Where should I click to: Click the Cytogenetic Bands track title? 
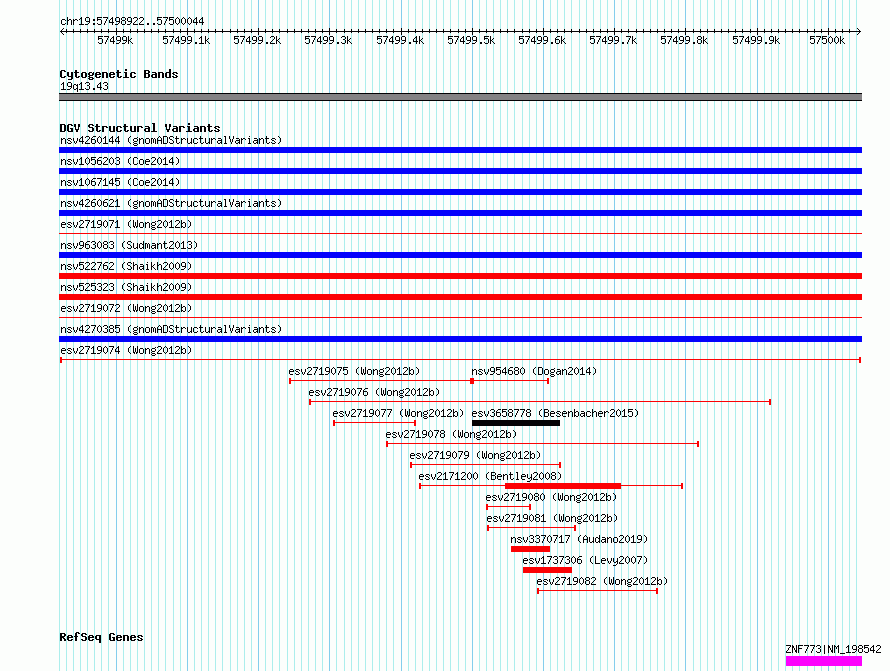pyautogui.click(x=119, y=74)
